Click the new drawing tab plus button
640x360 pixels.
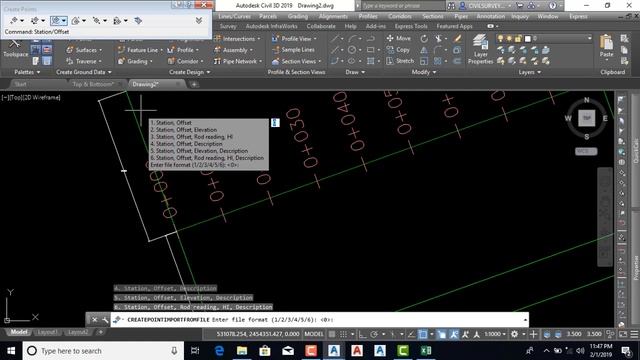(x=194, y=84)
